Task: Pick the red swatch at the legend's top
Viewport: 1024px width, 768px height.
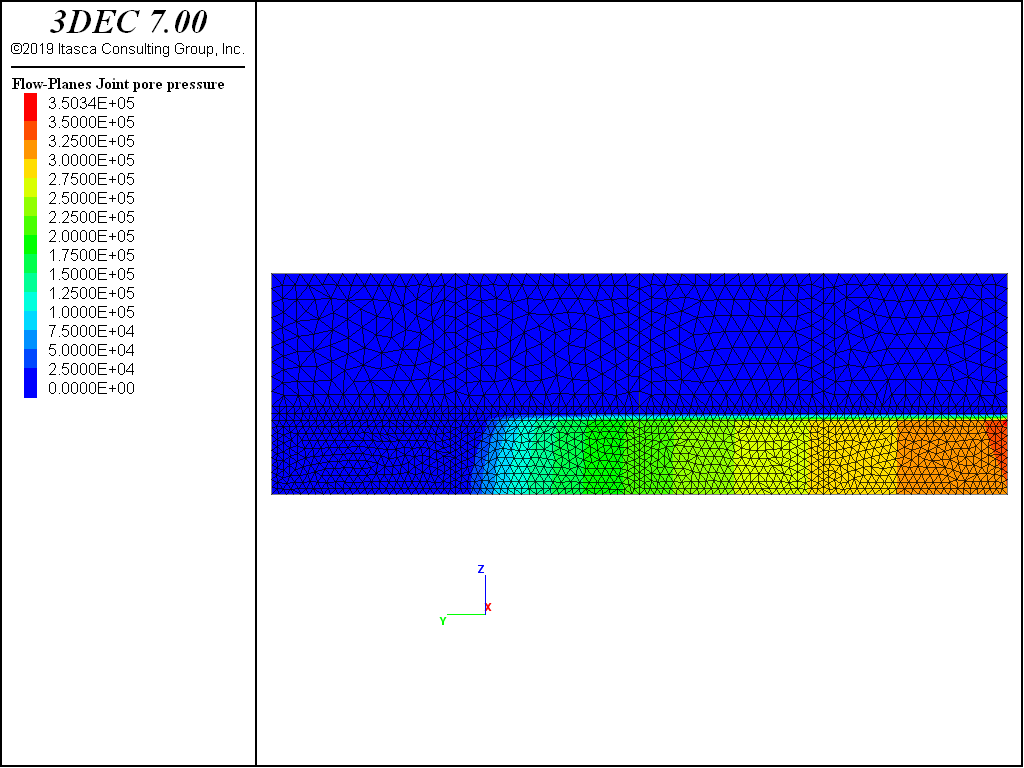Action: (x=31, y=107)
